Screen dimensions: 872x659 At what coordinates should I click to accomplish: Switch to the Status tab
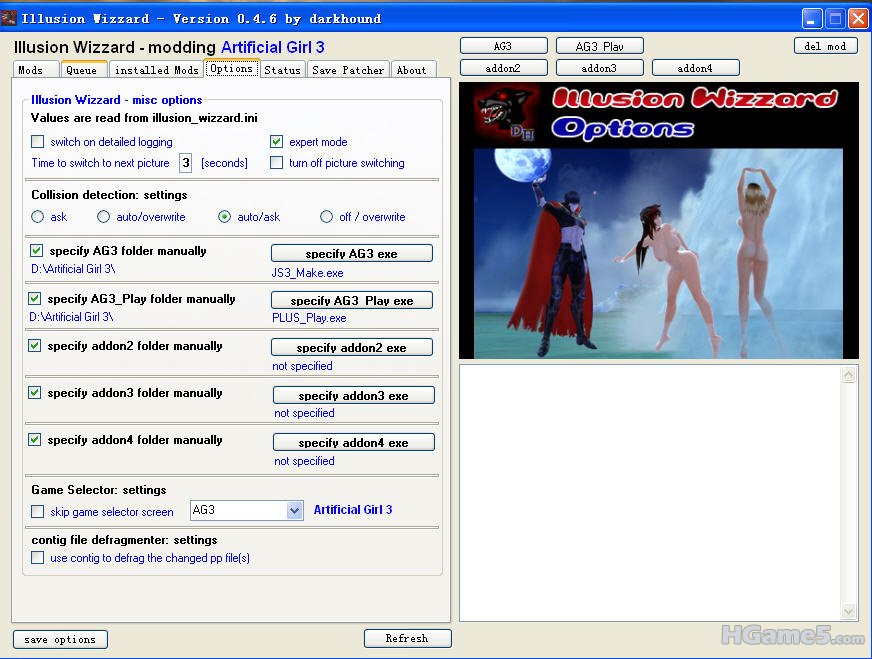point(283,70)
